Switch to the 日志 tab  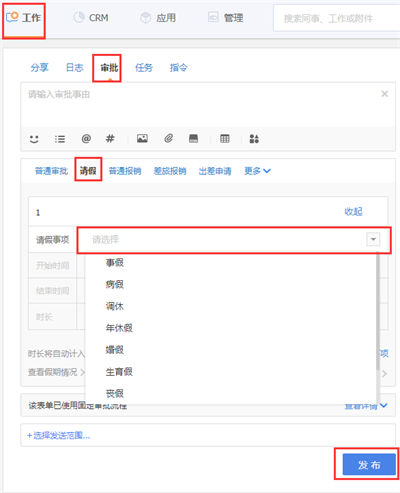[x=74, y=68]
